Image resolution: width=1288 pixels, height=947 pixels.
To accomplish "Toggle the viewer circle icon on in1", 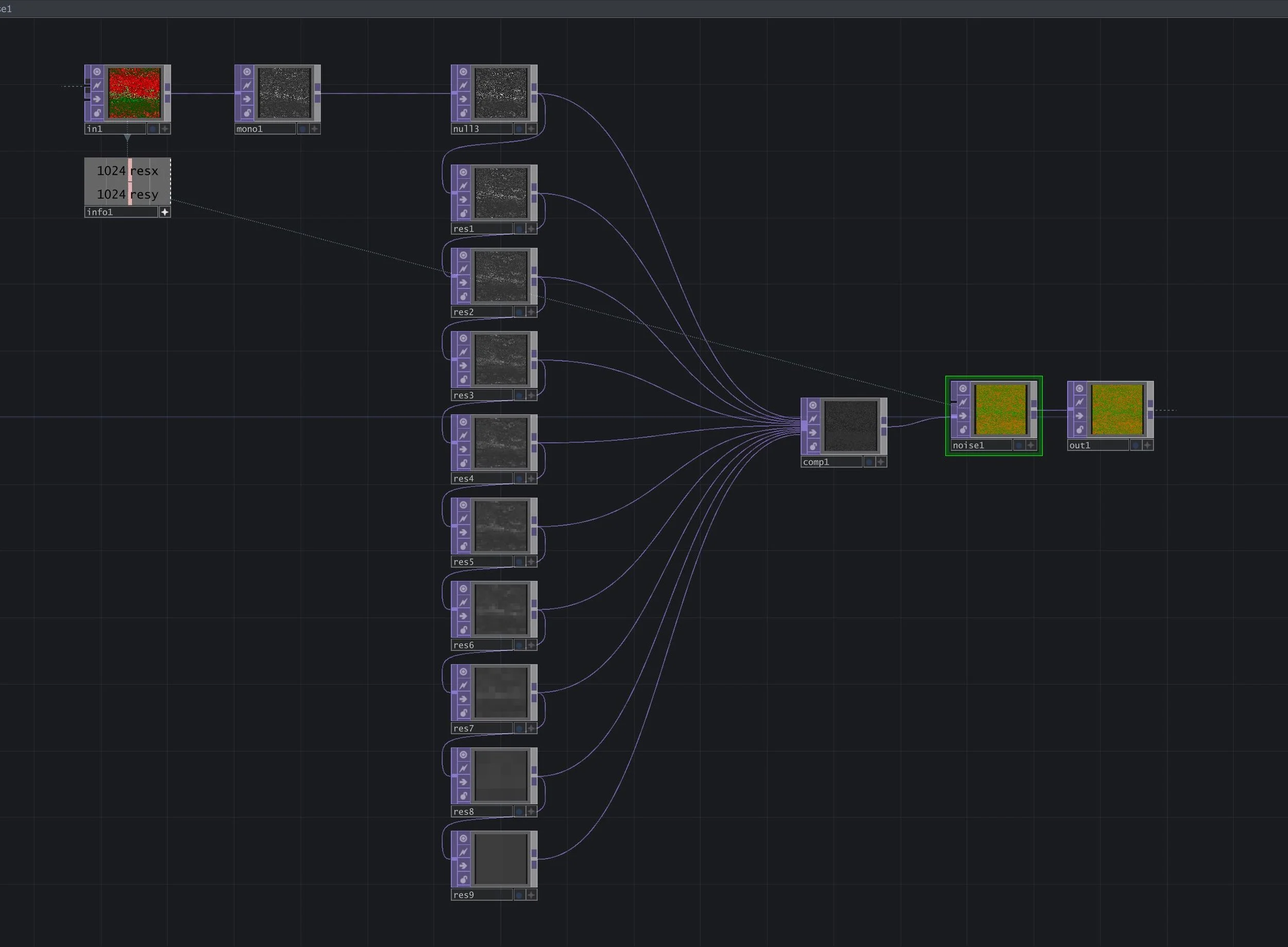I will click(x=97, y=72).
